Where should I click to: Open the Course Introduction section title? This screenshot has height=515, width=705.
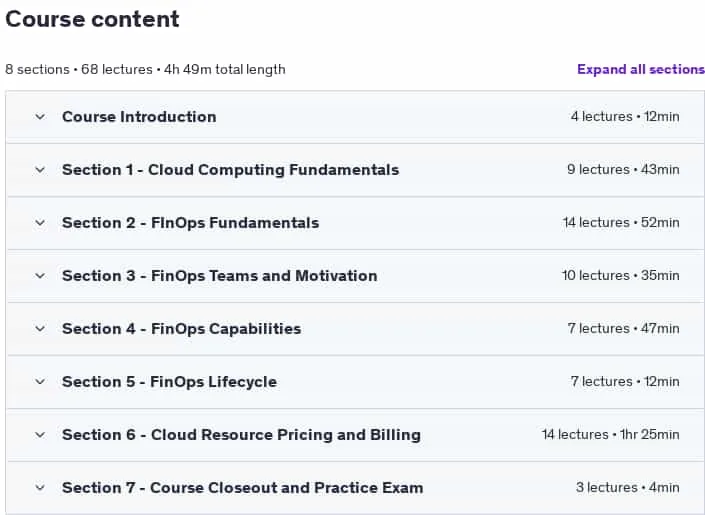coord(139,117)
